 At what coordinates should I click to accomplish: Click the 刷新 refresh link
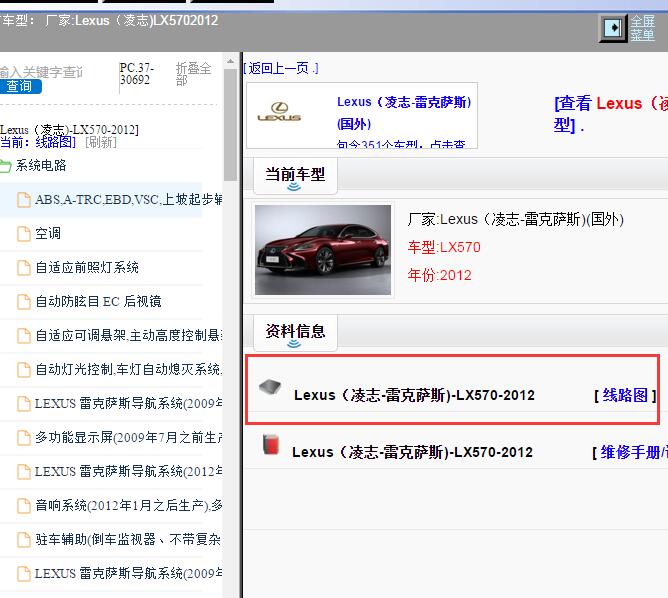pos(101,142)
